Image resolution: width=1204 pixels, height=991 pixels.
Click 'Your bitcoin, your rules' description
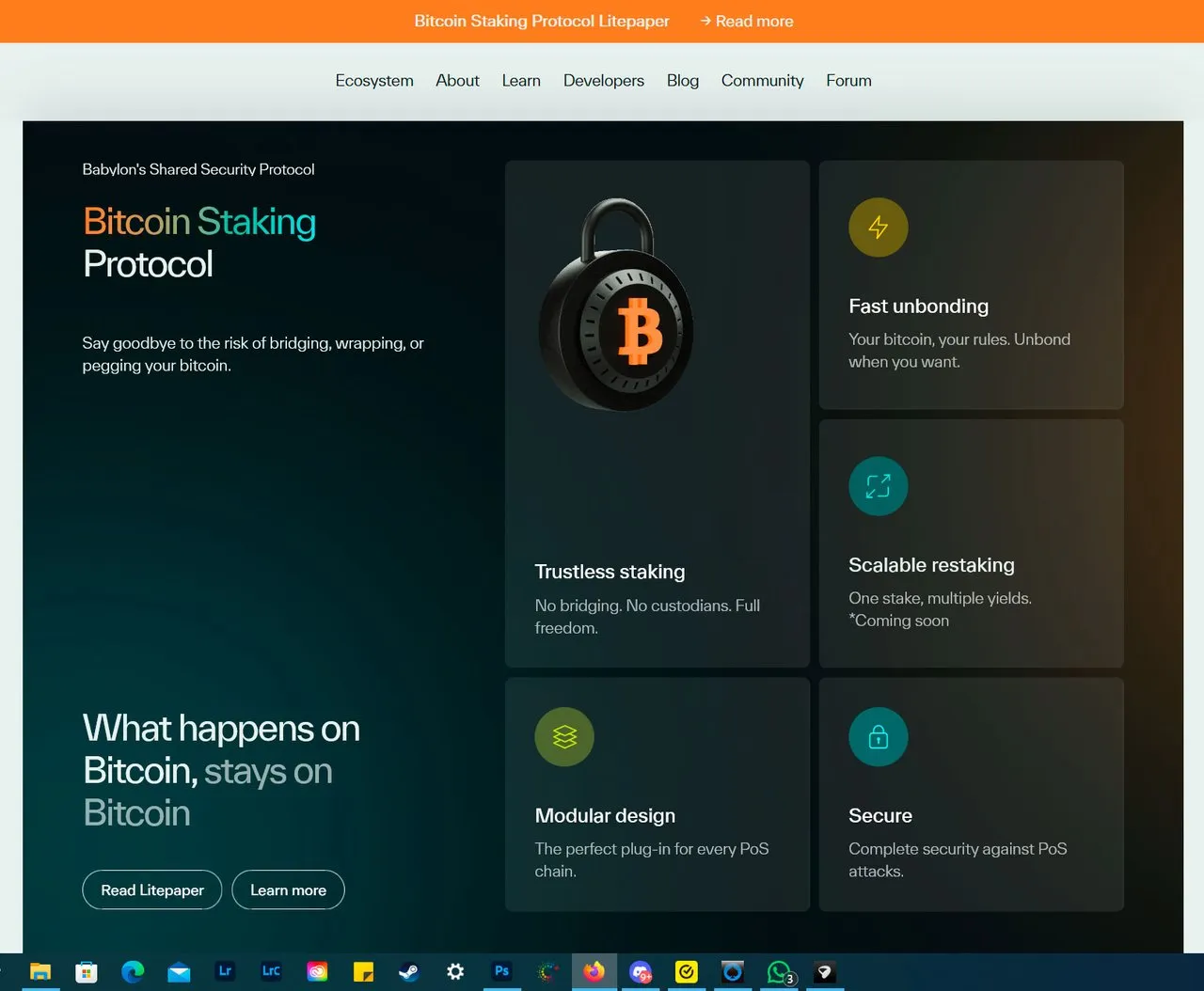click(959, 350)
